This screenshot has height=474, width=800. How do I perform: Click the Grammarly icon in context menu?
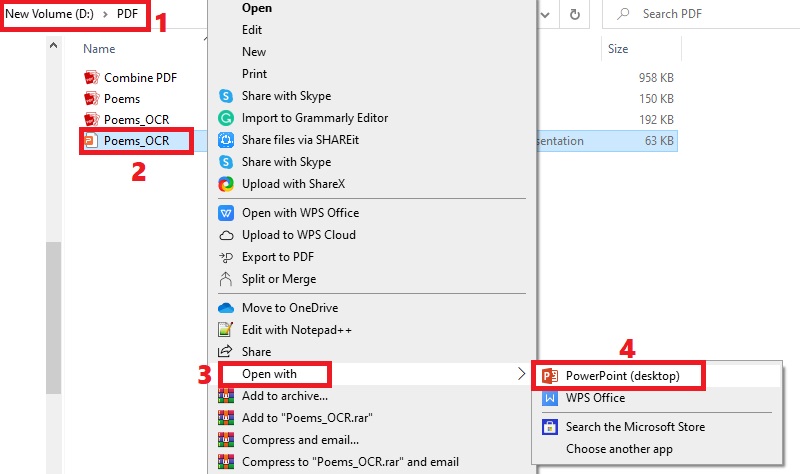226,118
